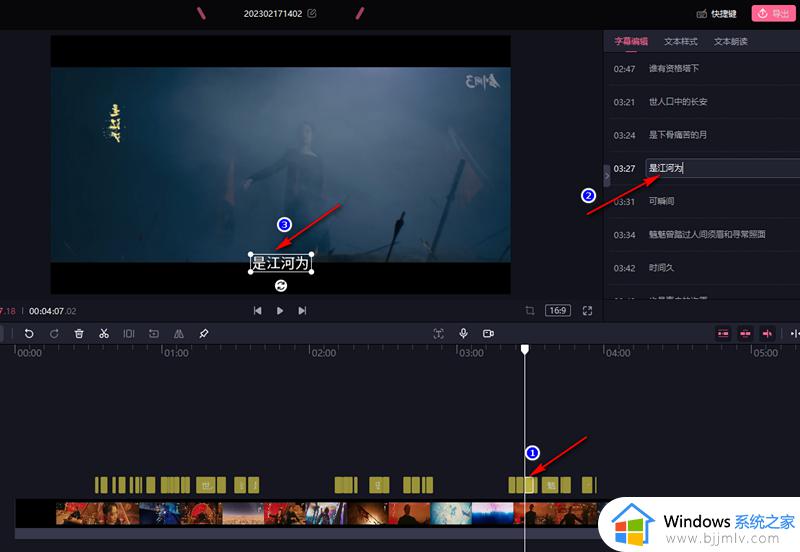Click the 00:04:07.02 total duration readout
The image size is (800, 552).
point(53,311)
